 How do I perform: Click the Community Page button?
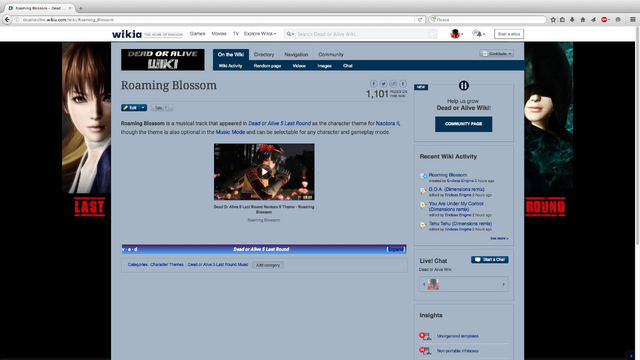coord(463,124)
